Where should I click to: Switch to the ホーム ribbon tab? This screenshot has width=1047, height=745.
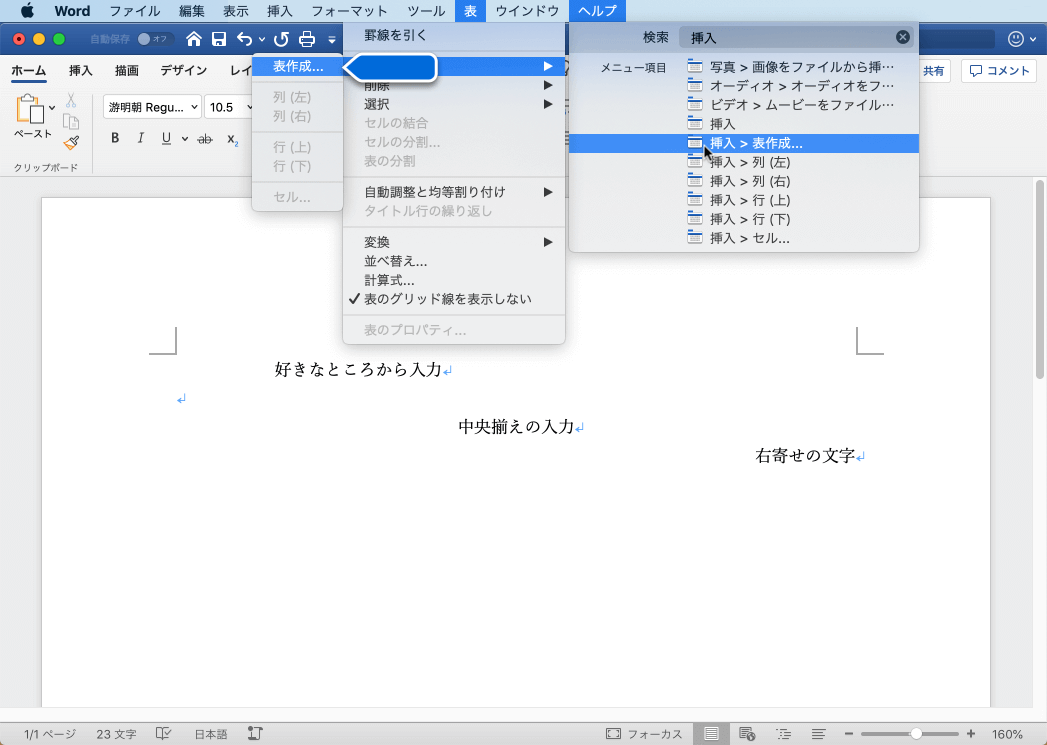(x=29, y=70)
